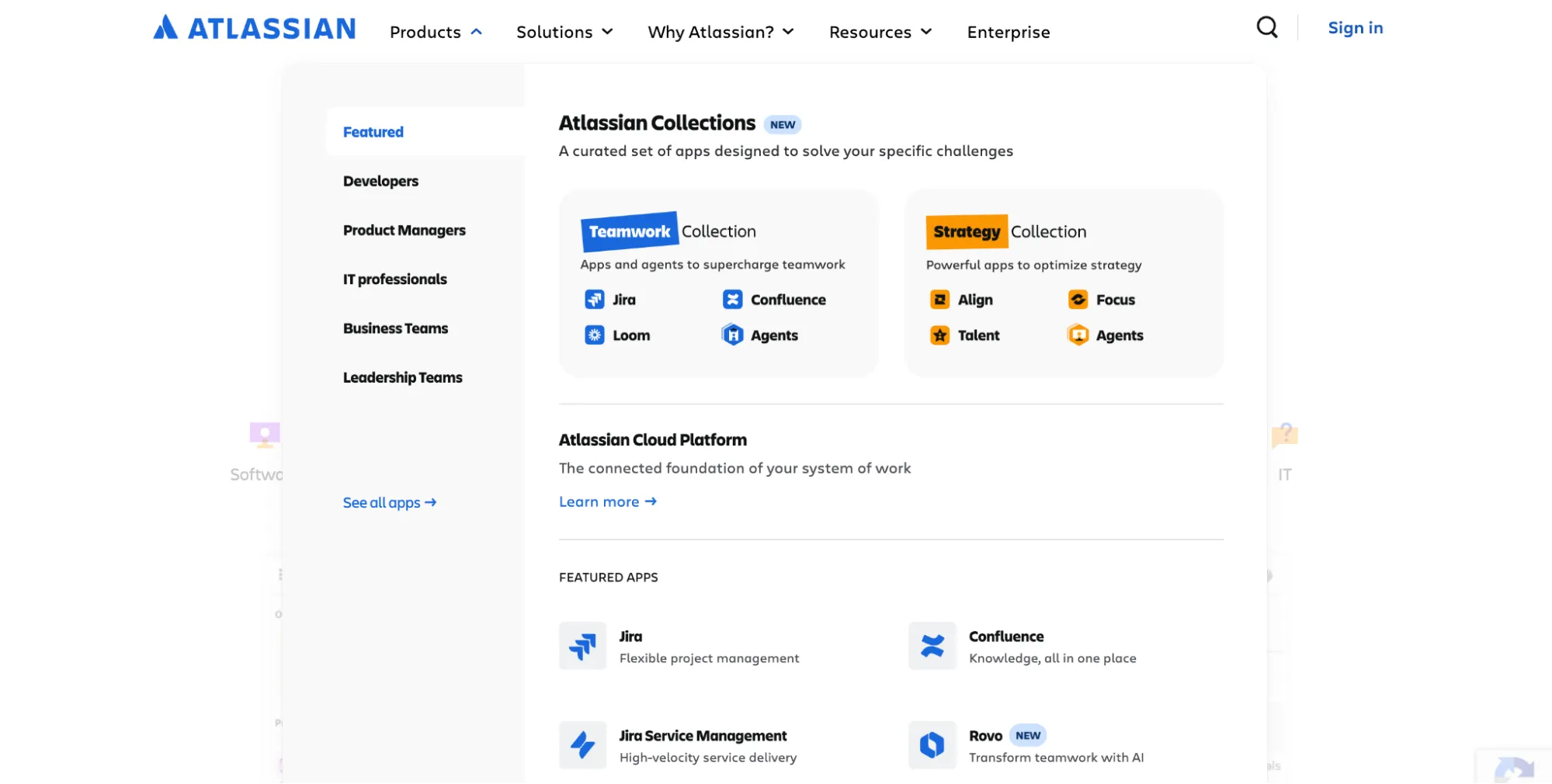Image resolution: width=1552 pixels, height=784 pixels.
Task: Click the Jira label in Teamwork Collection
Action: 623,300
